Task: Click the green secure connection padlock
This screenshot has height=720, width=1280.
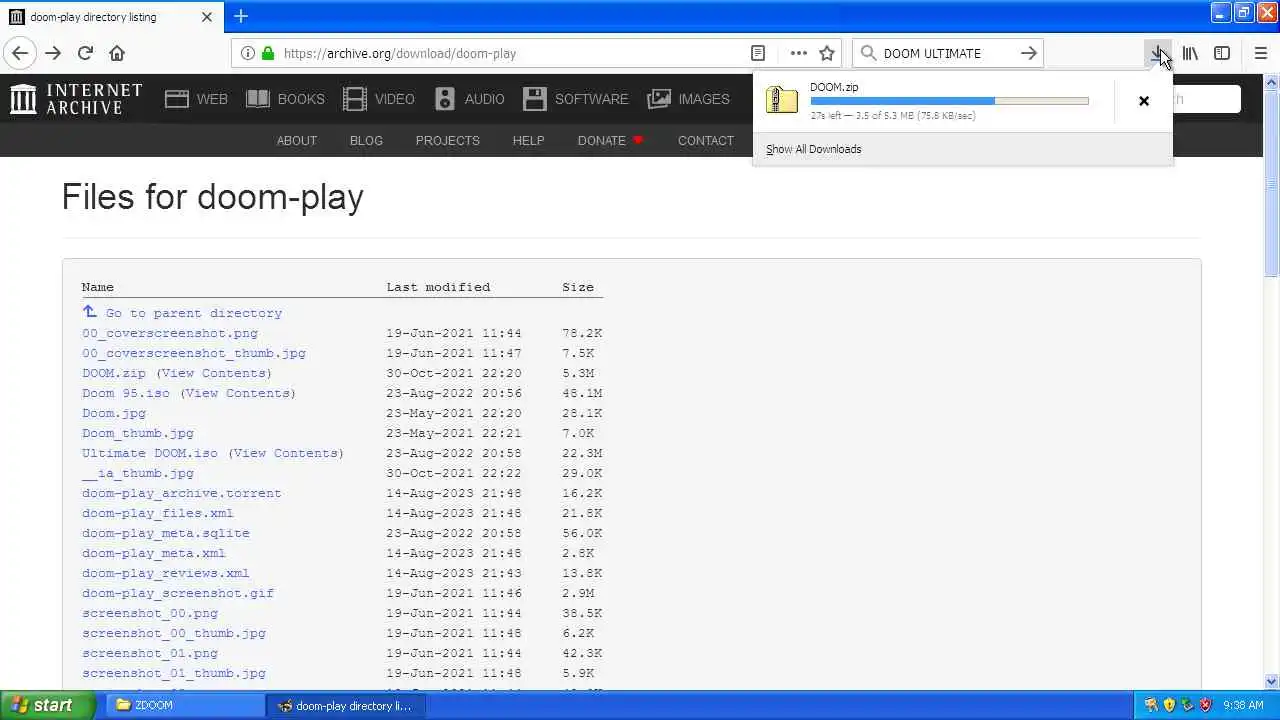Action: coord(267,53)
